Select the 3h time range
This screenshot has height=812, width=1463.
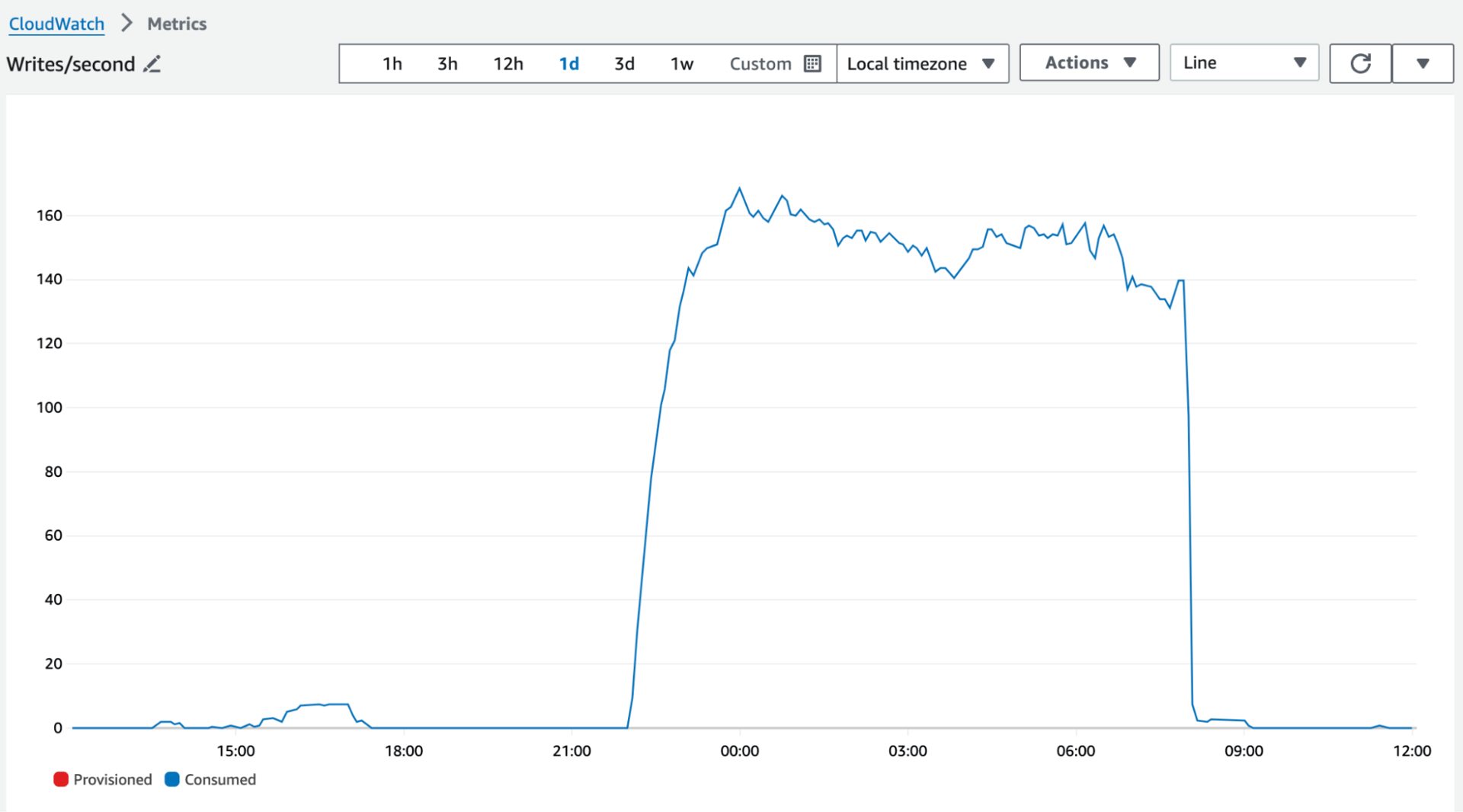(x=447, y=63)
